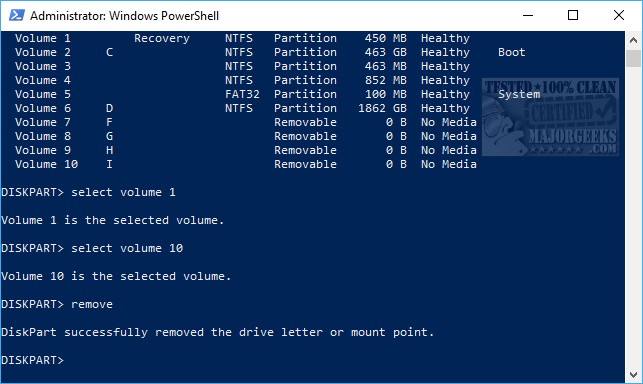Image resolution: width=643 pixels, height=384 pixels.
Task: Click the scrollbar up arrow
Action: (633, 40)
